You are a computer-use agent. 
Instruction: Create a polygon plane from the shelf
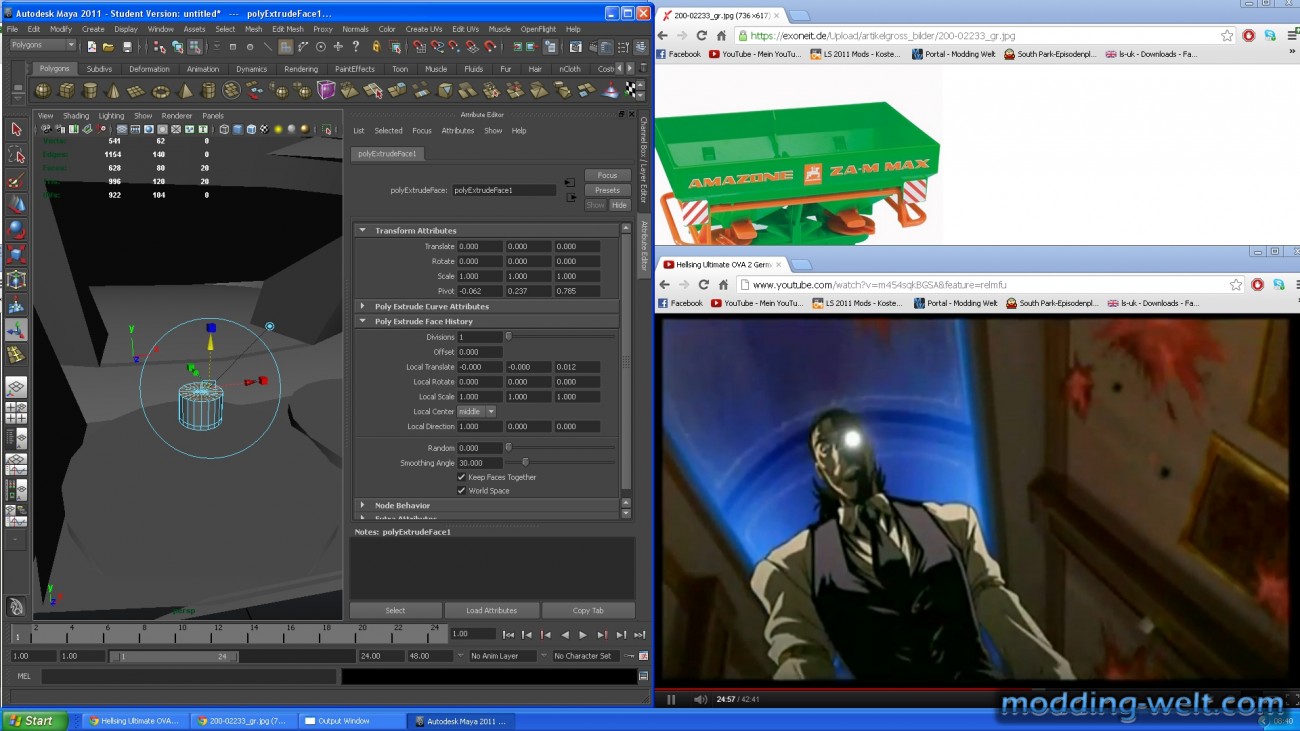click(x=137, y=91)
